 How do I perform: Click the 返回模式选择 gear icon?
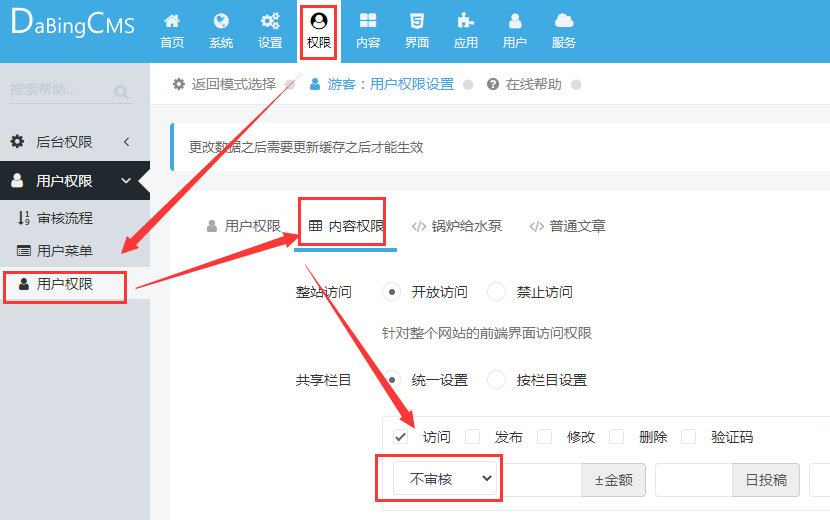coord(179,84)
